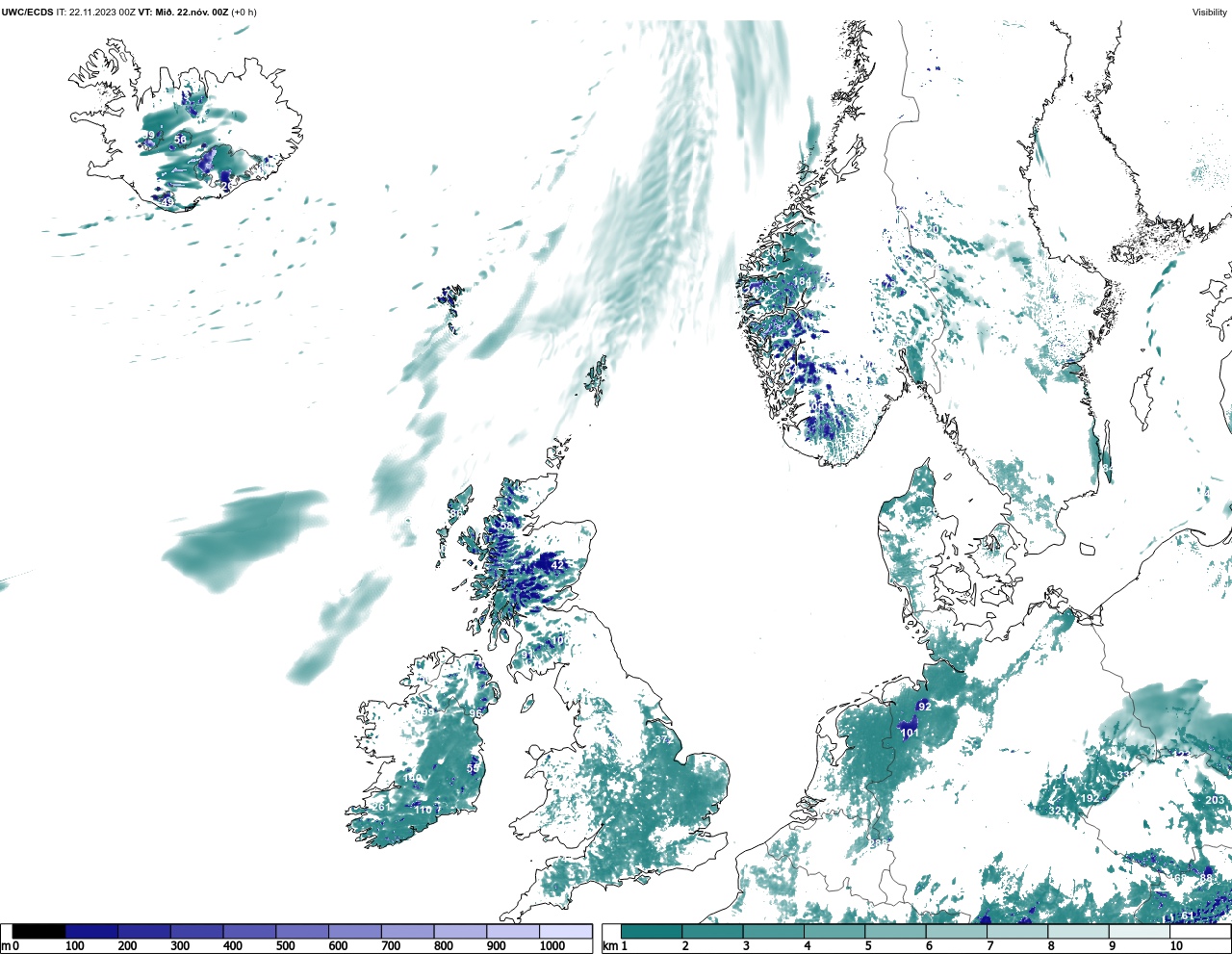This screenshot has height=954, width=1232.
Task: Click the '101' value in northern Germany
Action: pos(910,733)
